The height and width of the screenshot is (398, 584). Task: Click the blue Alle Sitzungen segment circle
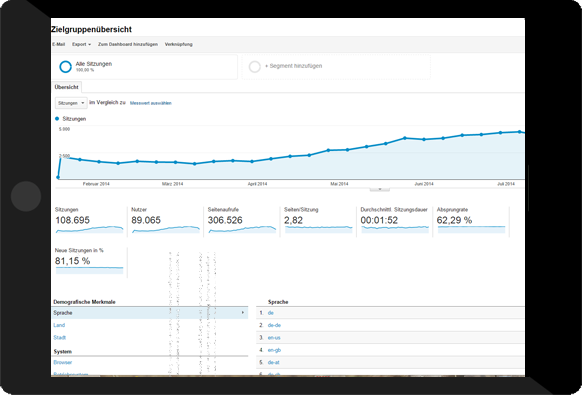pyautogui.click(x=66, y=67)
